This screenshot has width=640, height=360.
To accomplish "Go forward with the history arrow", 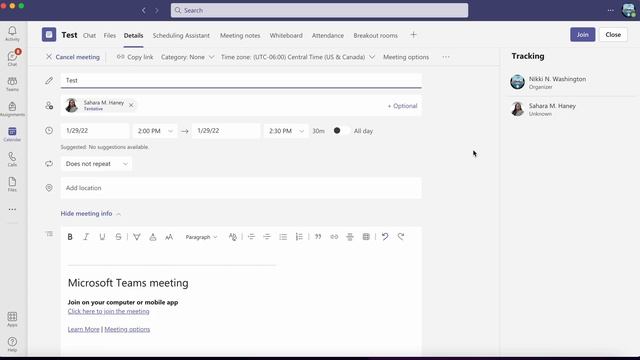I will (157, 10).
